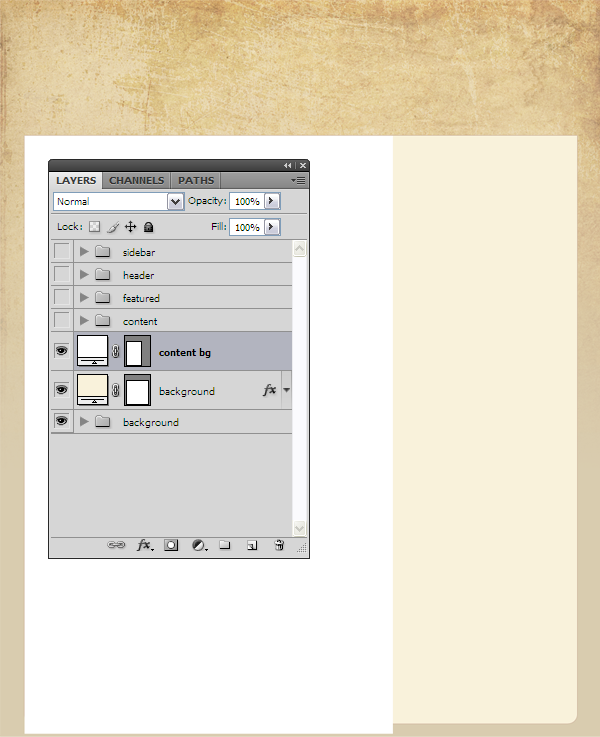Viewport: 600px width, 737px height.
Task: Click the featured group folder icon
Action: click(102, 298)
